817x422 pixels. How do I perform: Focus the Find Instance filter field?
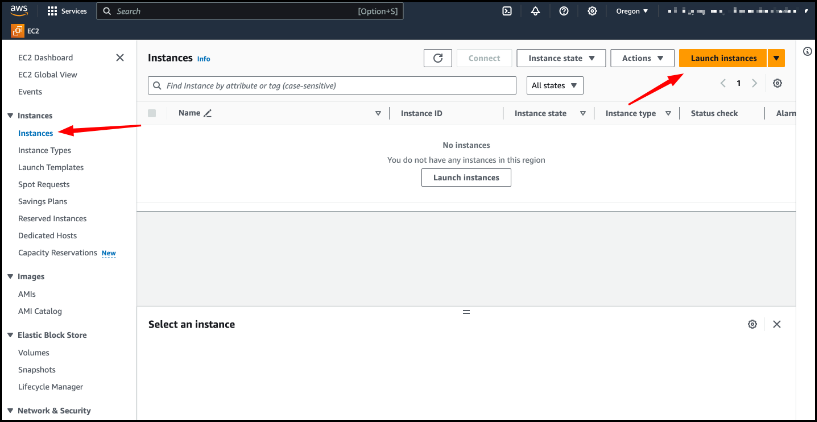332,85
